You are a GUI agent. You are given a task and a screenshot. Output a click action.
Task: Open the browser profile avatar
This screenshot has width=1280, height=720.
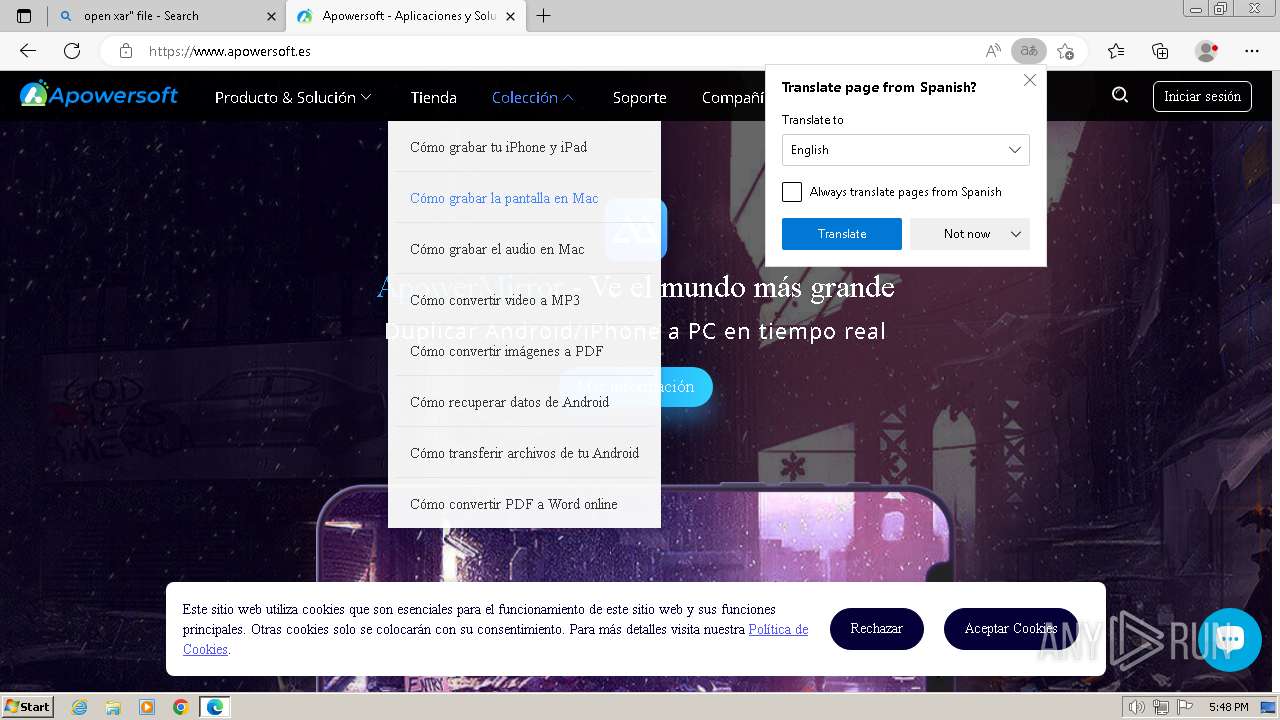1207,51
